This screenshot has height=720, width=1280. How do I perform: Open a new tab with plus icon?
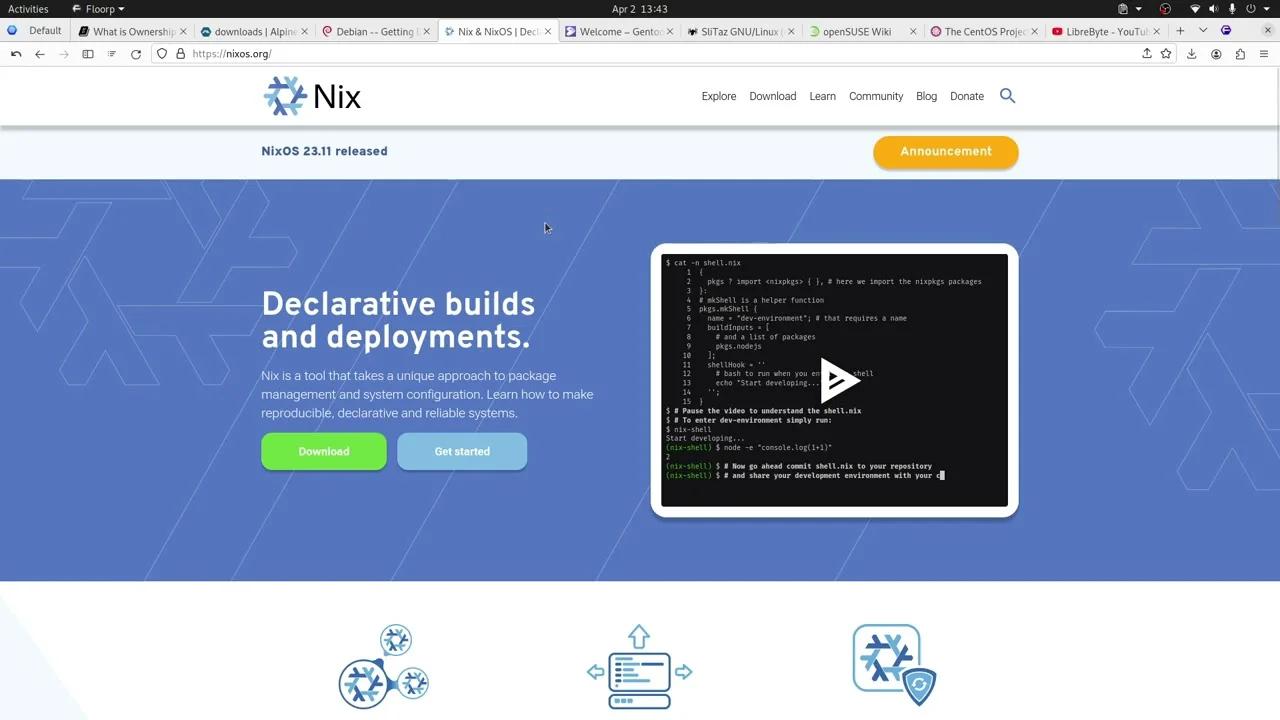(1180, 31)
